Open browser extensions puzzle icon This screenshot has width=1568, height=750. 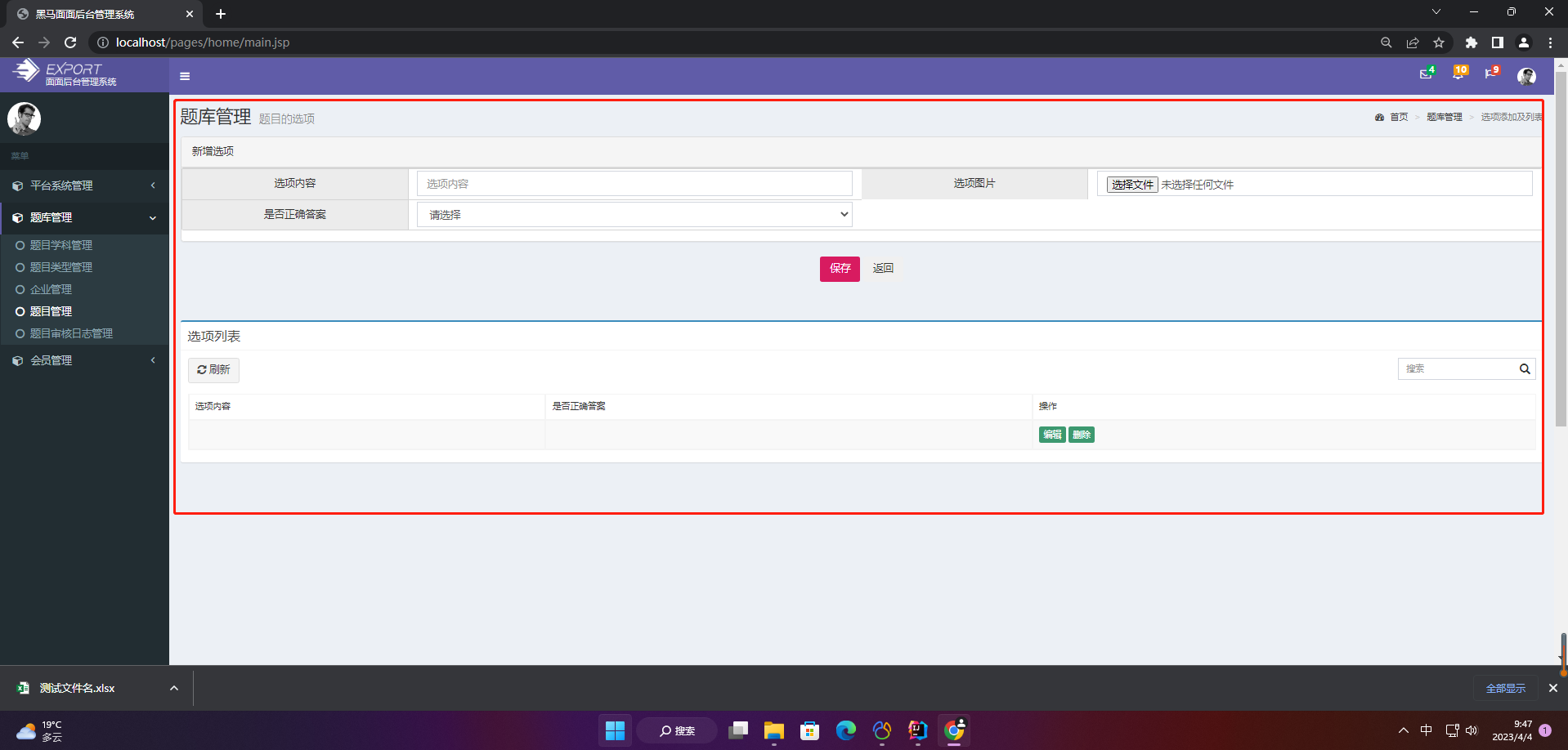(x=1472, y=42)
